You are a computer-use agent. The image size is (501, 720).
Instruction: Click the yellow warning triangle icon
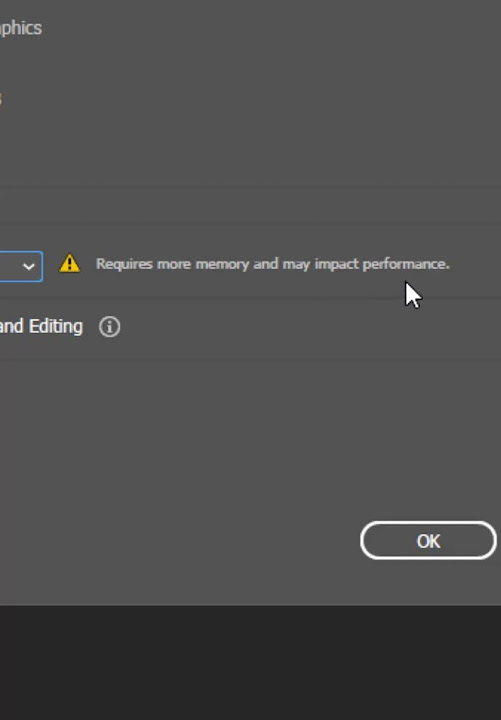coord(70,264)
